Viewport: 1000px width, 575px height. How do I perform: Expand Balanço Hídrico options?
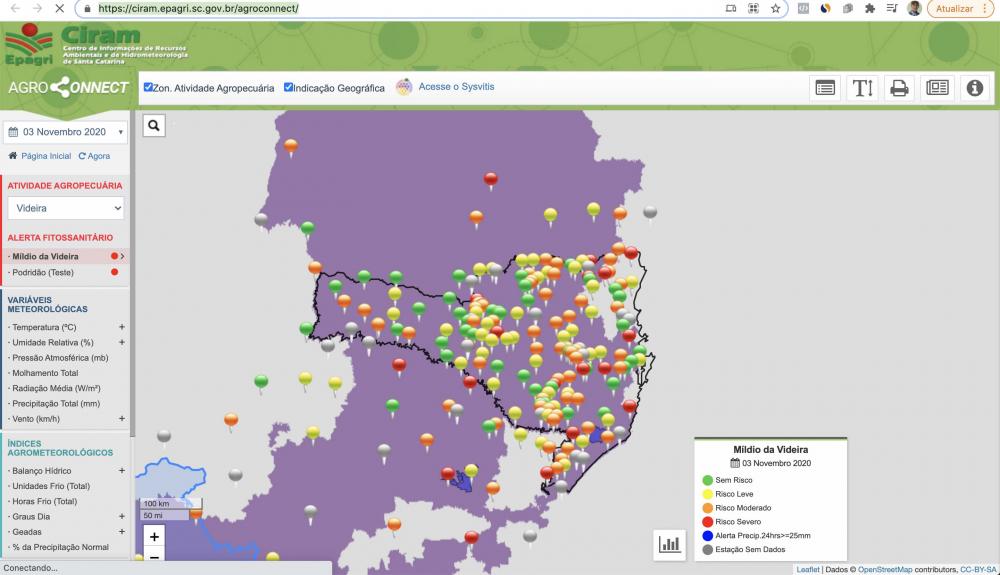[121, 470]
